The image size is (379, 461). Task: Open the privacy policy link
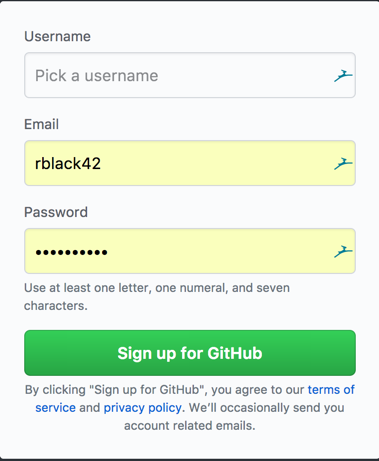[143, 408]
